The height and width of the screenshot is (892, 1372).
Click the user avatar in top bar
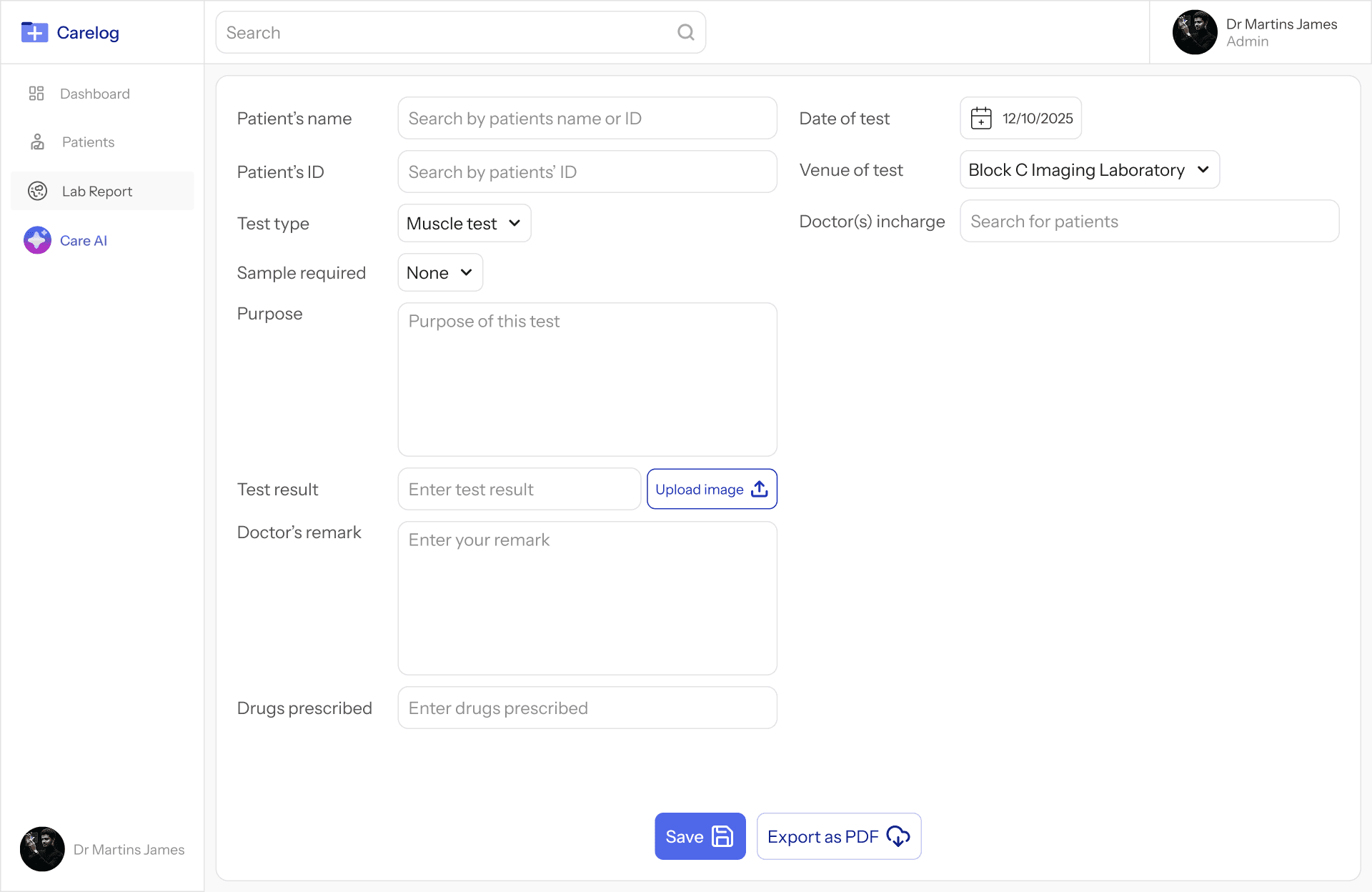pos(1194,32)
